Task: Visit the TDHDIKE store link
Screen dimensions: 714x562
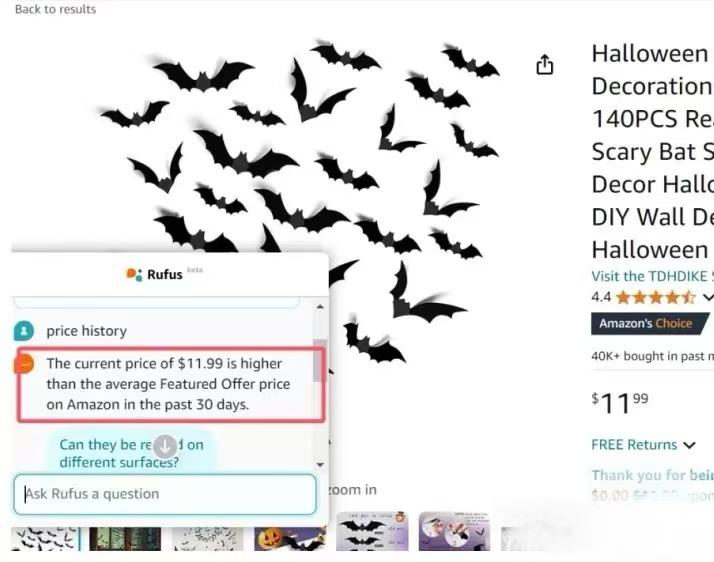Action: (x=652, y=276)
